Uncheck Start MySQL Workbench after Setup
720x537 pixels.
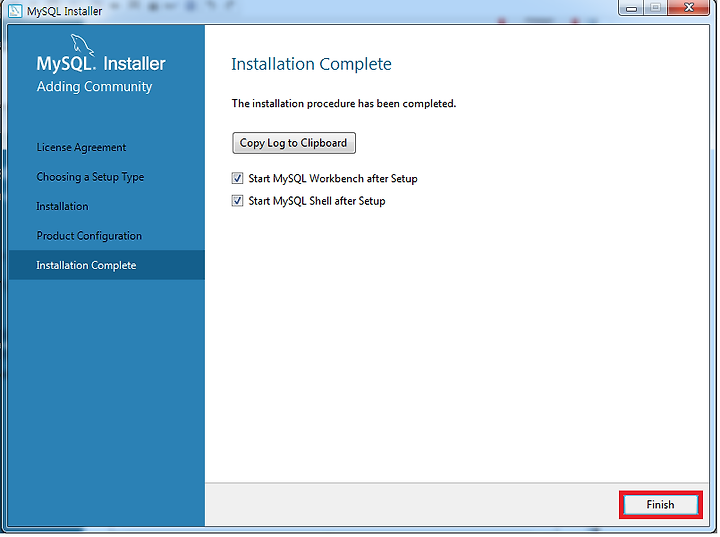point(238,179)
